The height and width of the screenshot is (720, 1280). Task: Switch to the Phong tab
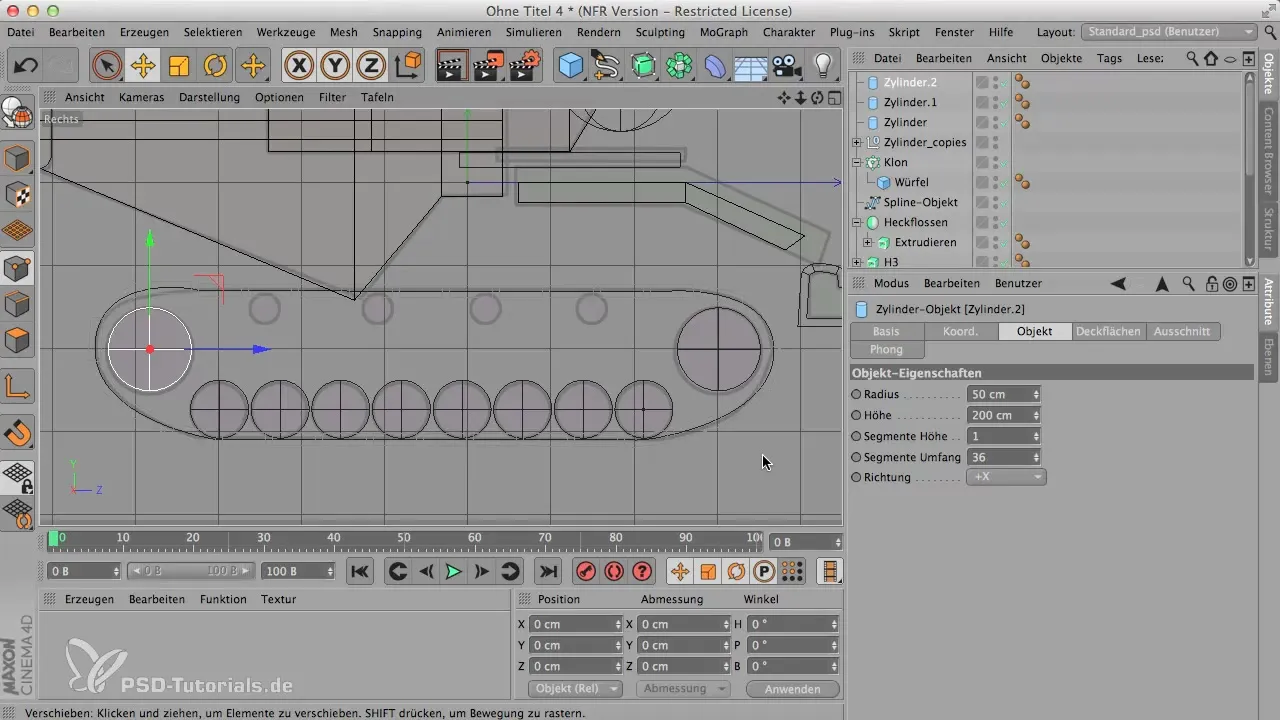(886, 349)
